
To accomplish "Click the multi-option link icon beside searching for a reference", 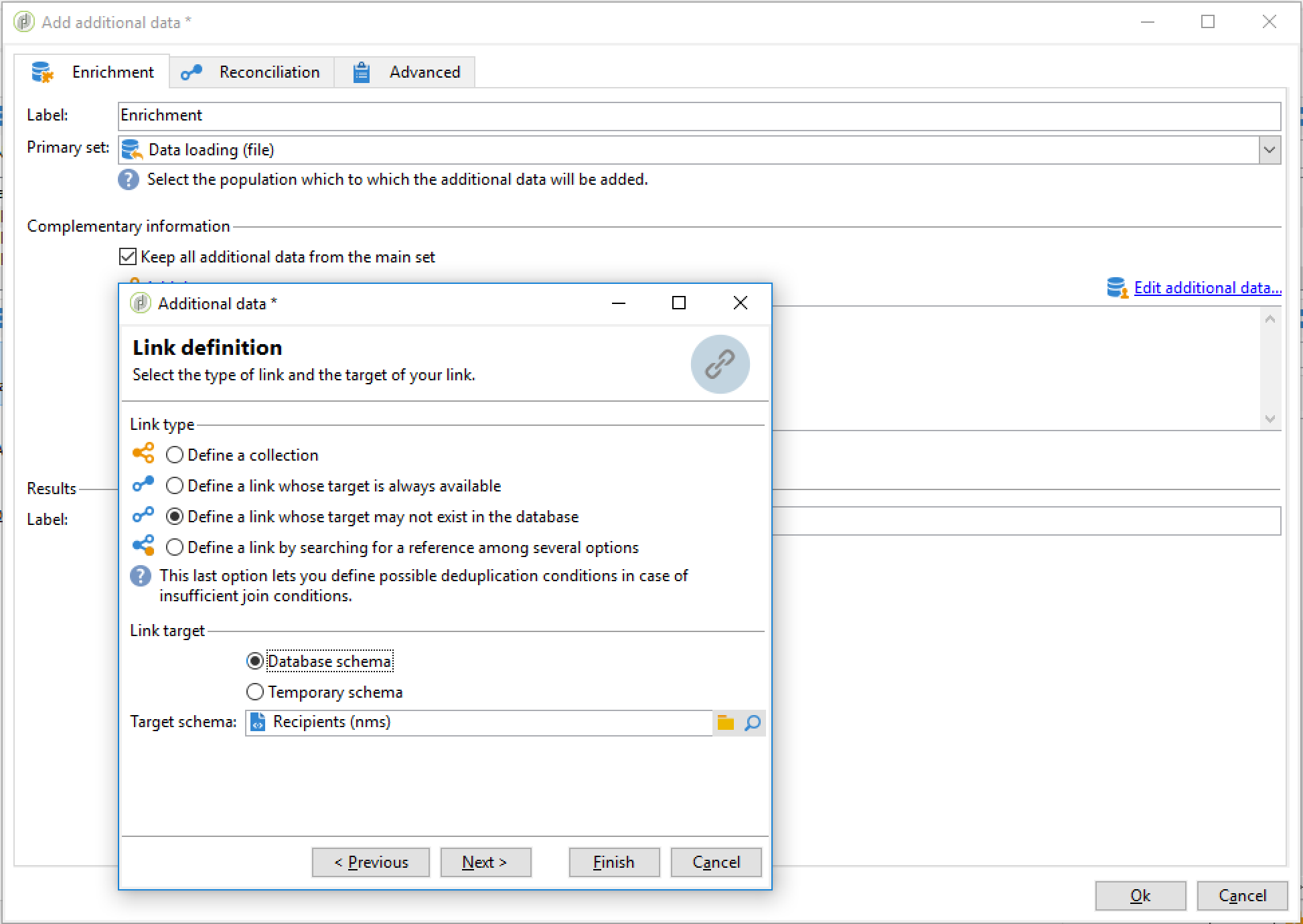I will click(x=143, y=546).
